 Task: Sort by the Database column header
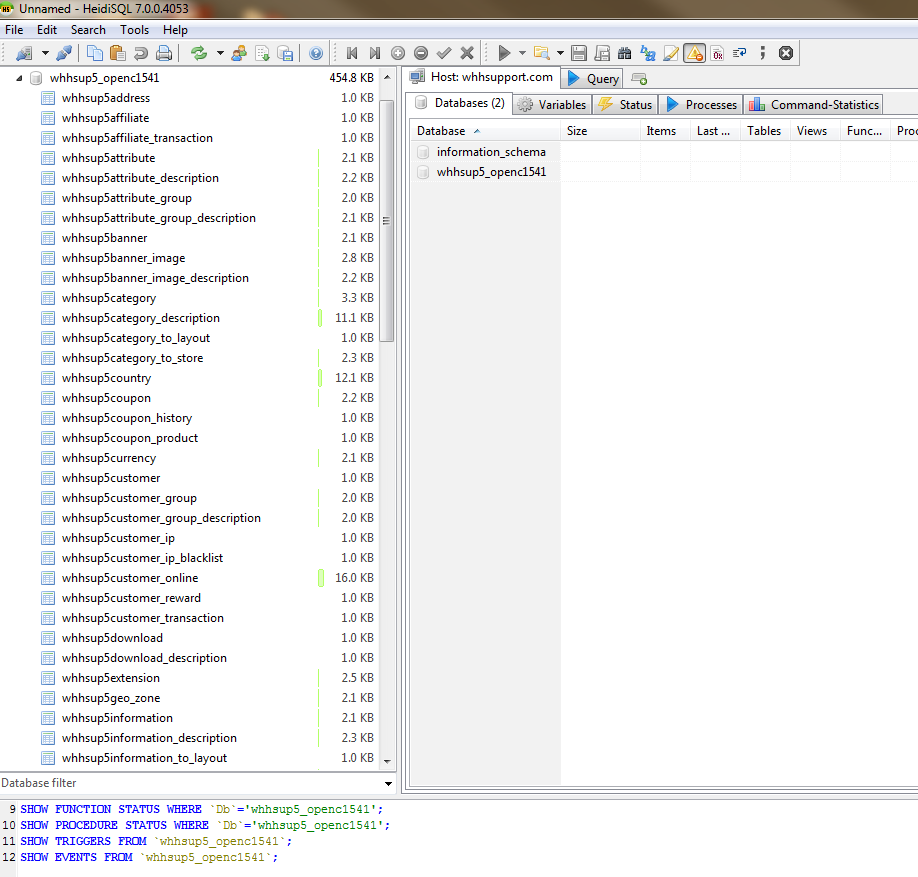(441, 131)
